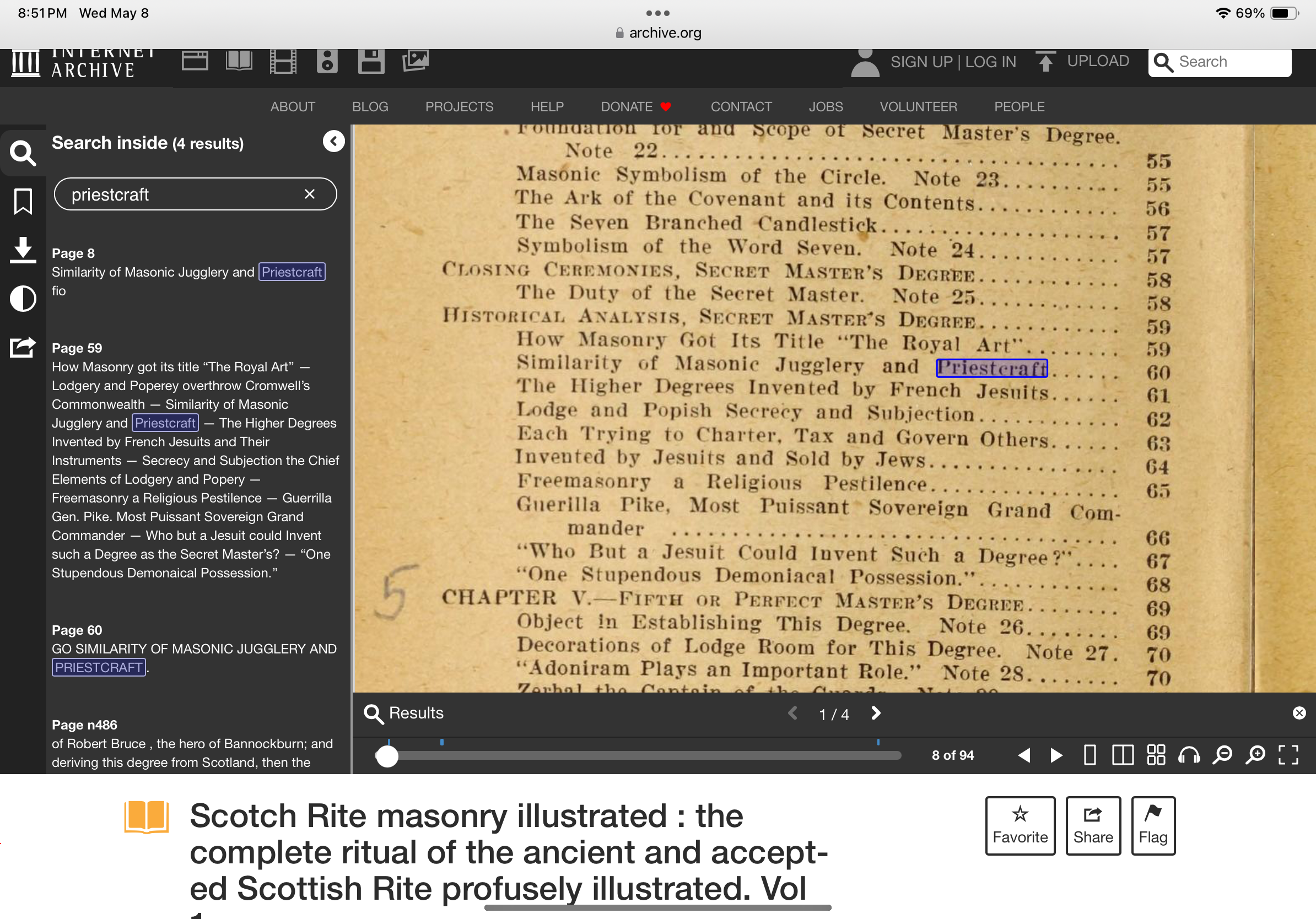Image resolution: width=1316 pixels, height=919 pixels.
Task: Click the page scrubber handle
Action: tap(387, 756)
